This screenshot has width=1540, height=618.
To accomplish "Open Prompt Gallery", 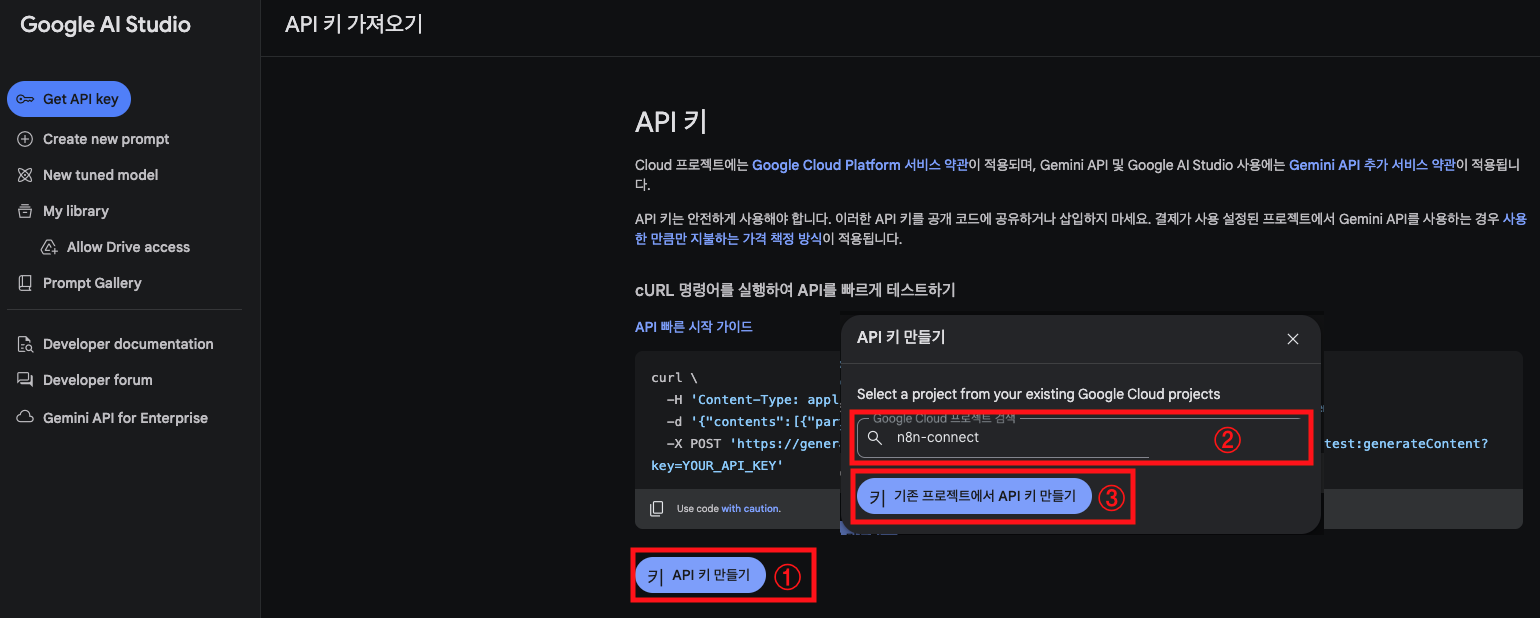I will [x=92, y=283].
